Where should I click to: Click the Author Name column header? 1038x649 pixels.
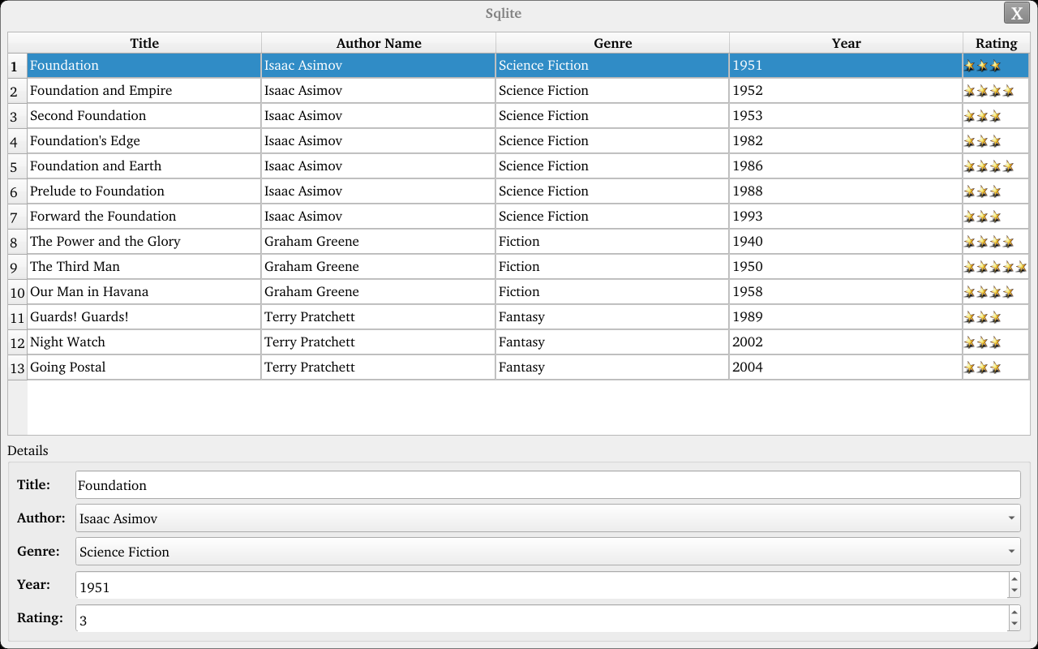tap(378, 43)
